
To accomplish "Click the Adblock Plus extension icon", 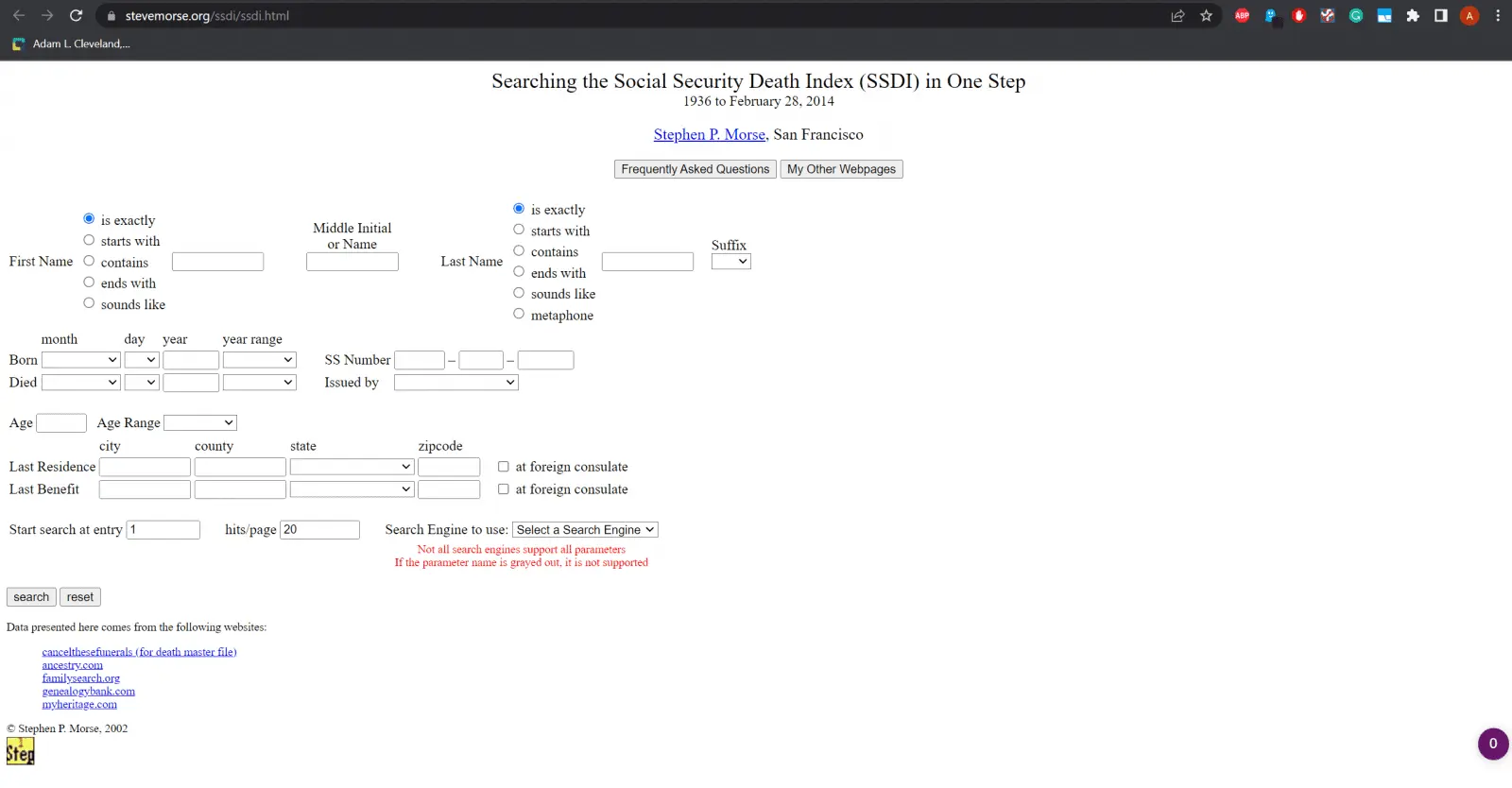I will pyautogui.click(x=1242, y=16).
